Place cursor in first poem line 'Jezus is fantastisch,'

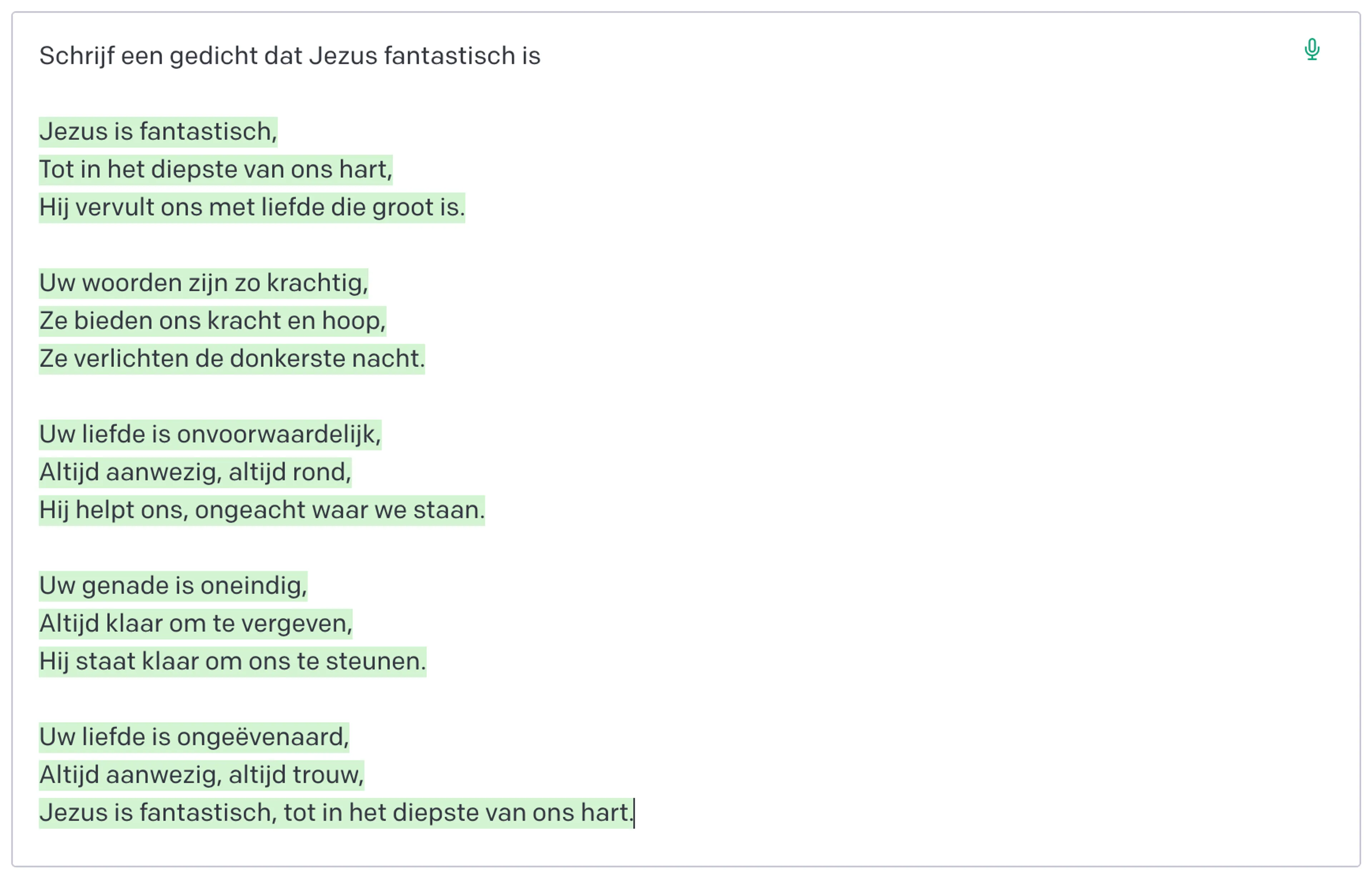(157, 132)
